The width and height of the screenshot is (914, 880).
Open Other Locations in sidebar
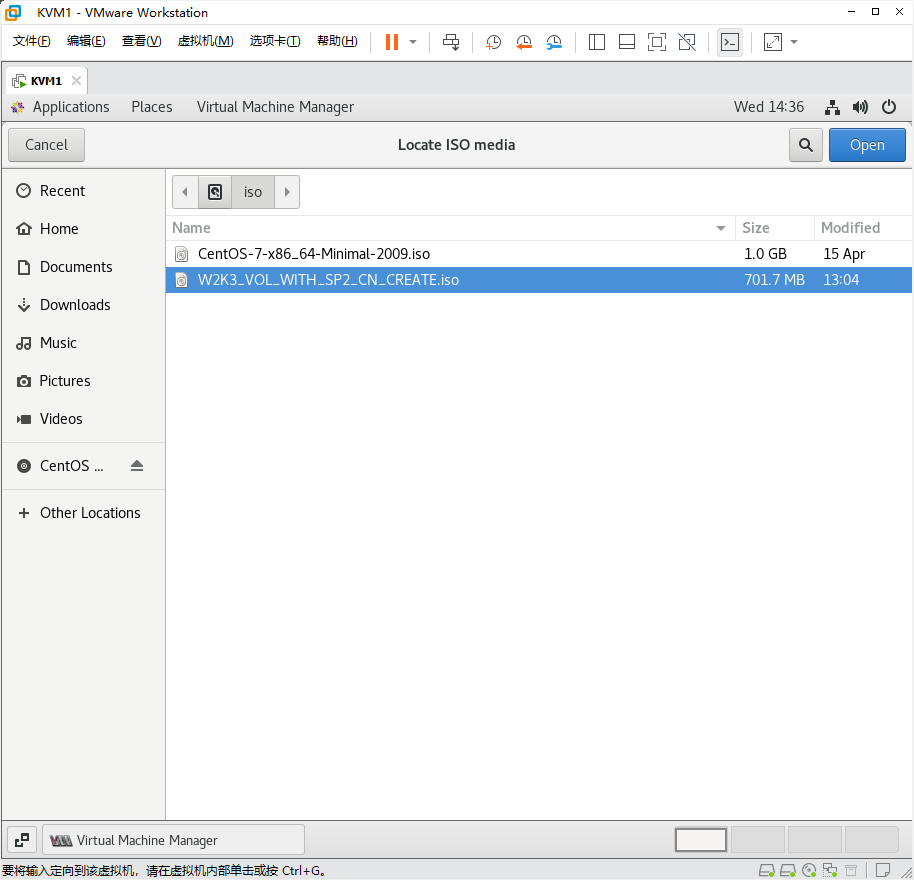coord(83,513)
